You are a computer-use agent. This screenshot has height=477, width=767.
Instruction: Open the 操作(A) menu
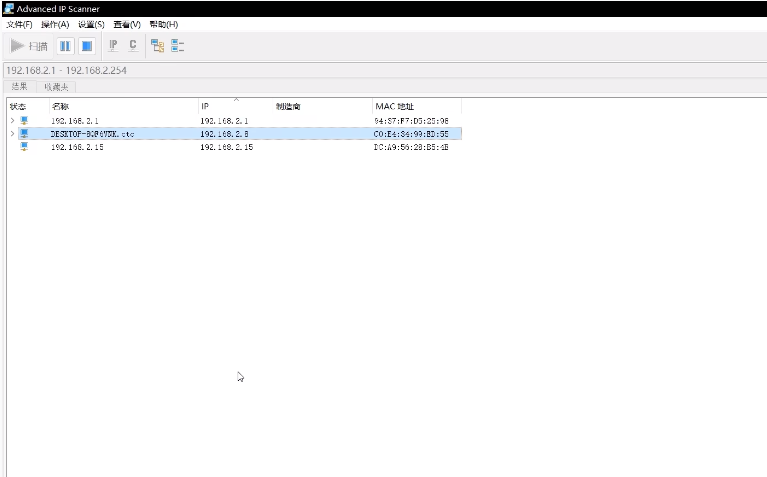(55, 24)
